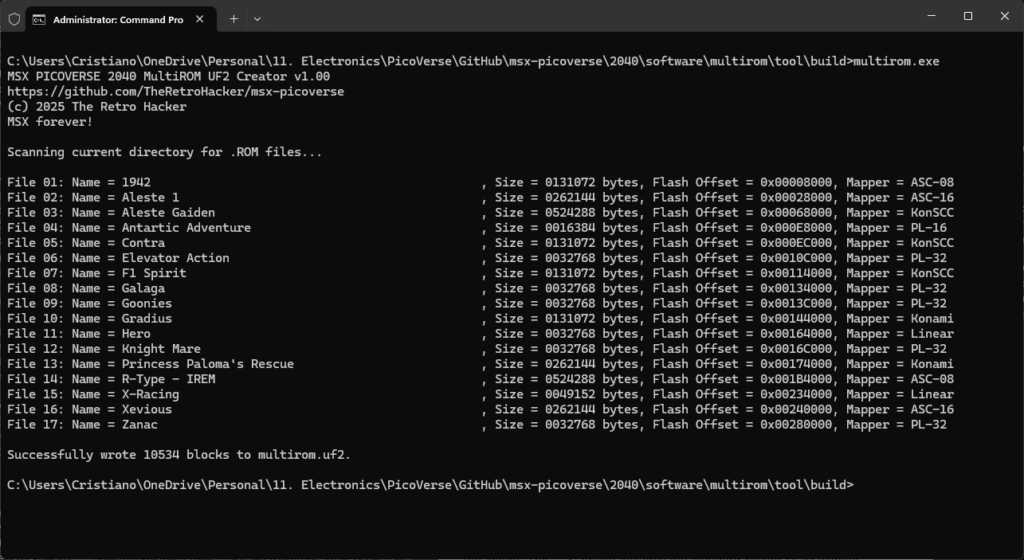Click the R-Type - IREM file name
Viewport: 1024px width, 560px height.
[x=167, y=379]
